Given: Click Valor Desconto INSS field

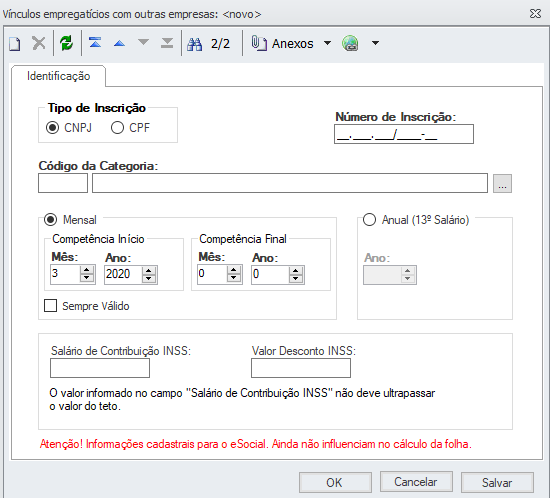Looking at the screenshot, I should 301,368.
